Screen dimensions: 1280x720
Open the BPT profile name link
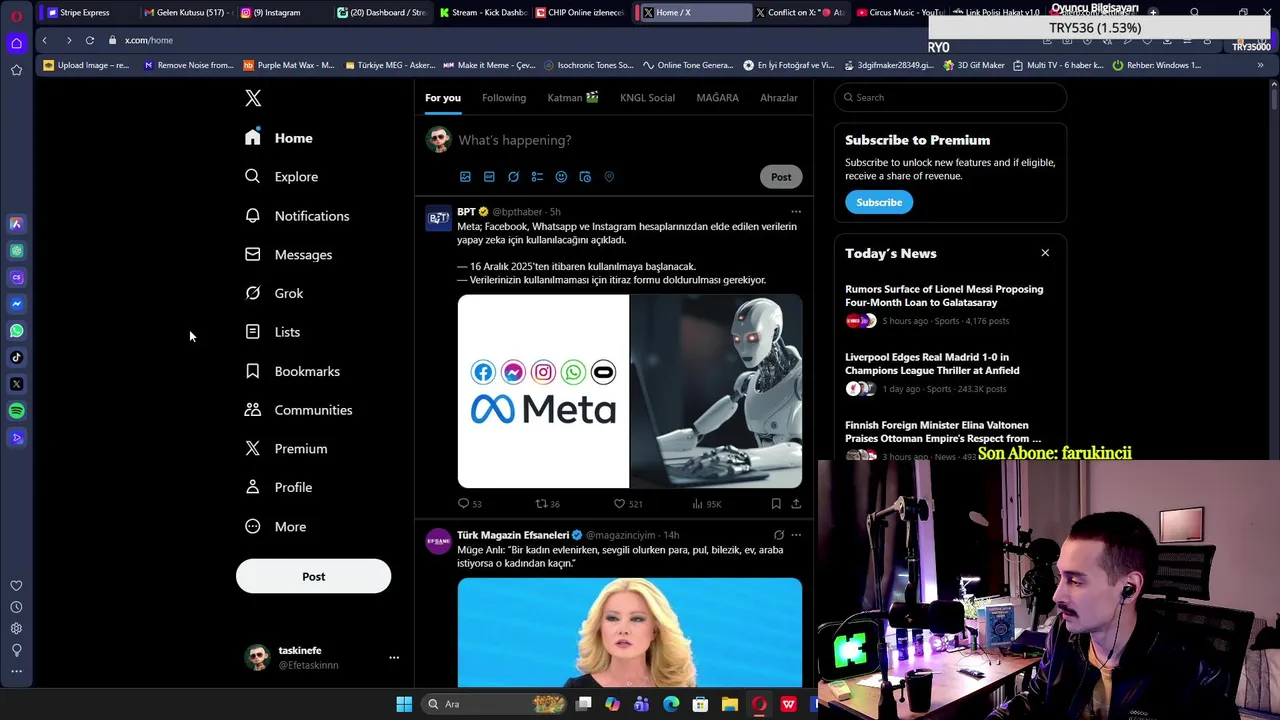click(466, 212)
